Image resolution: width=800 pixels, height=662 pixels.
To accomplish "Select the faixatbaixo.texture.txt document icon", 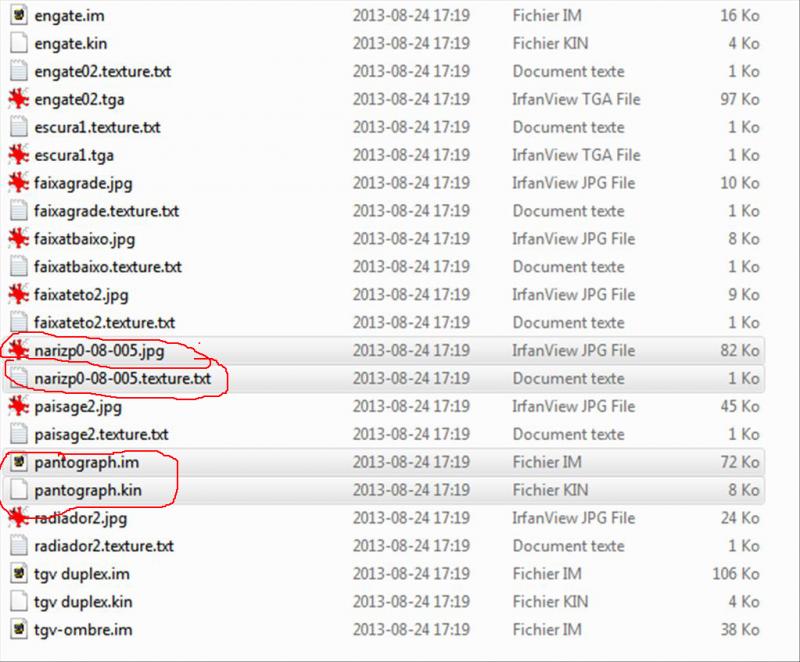I will pos(18,266).
